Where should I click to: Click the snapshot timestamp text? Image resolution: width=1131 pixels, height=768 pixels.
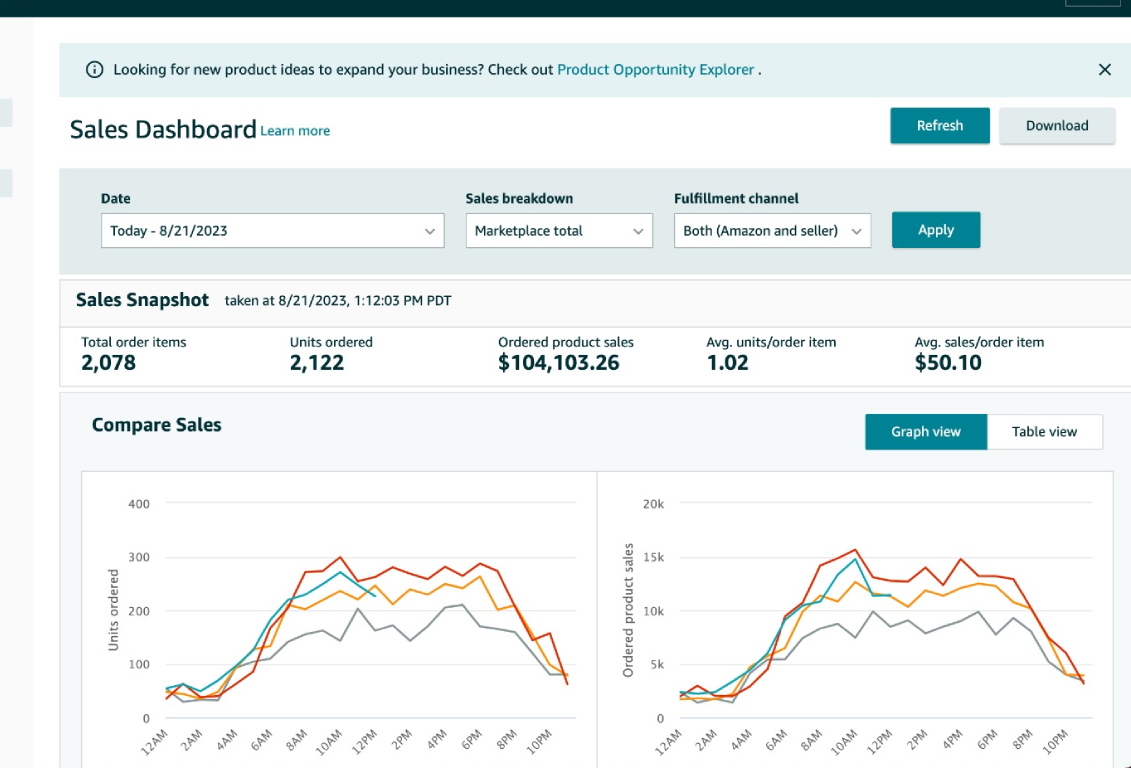pos(338,301)
